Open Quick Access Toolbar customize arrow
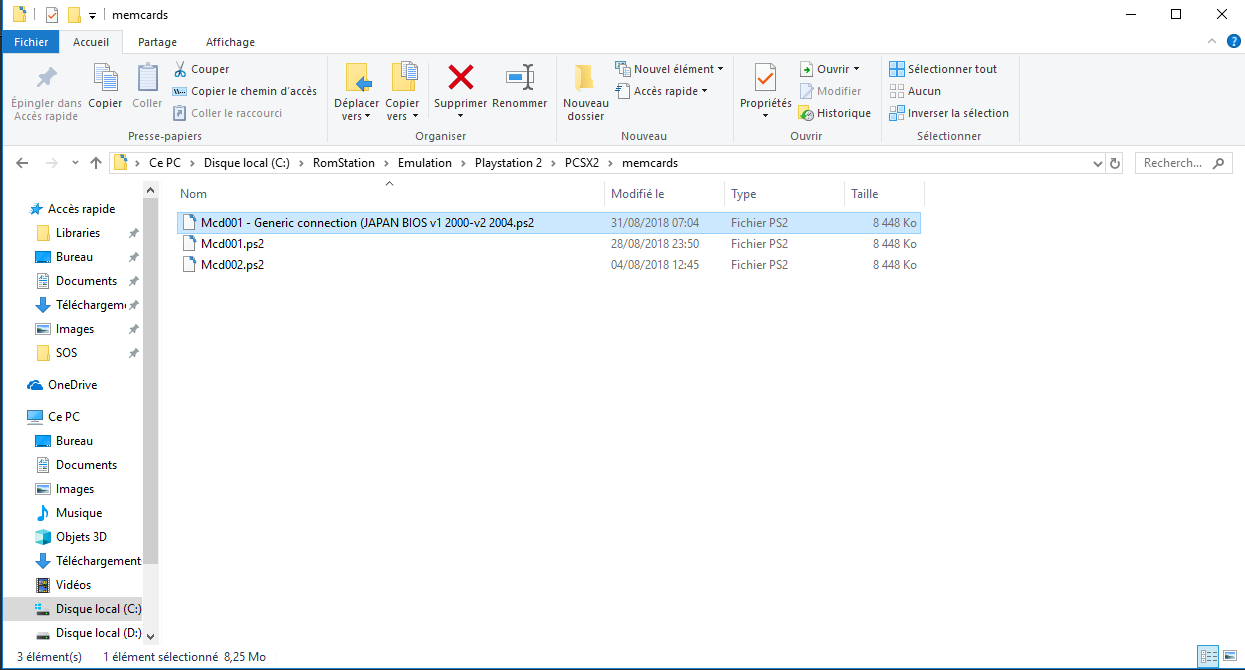 coord(92,15)
